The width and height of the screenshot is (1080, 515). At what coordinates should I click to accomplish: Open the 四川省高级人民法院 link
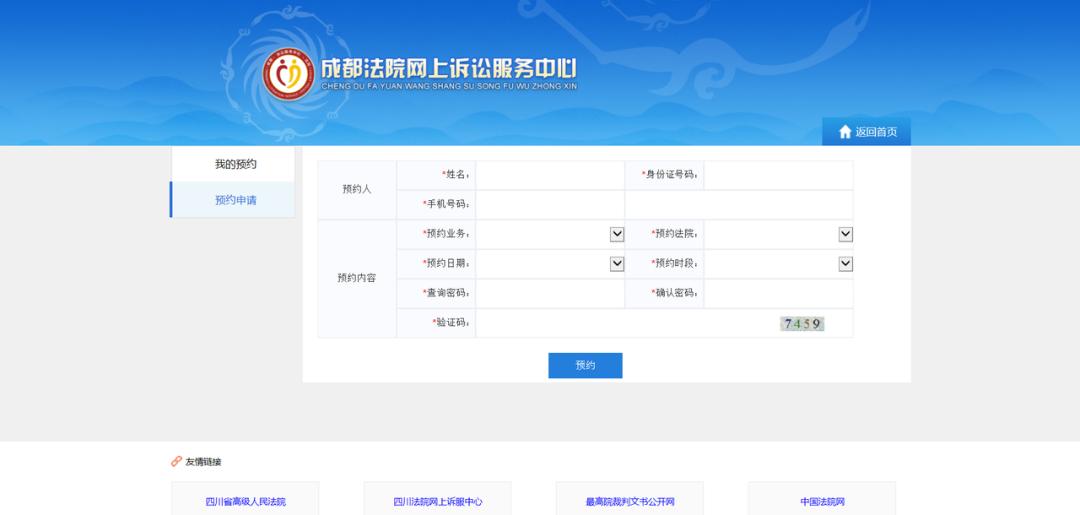click(x=245, y=501)
